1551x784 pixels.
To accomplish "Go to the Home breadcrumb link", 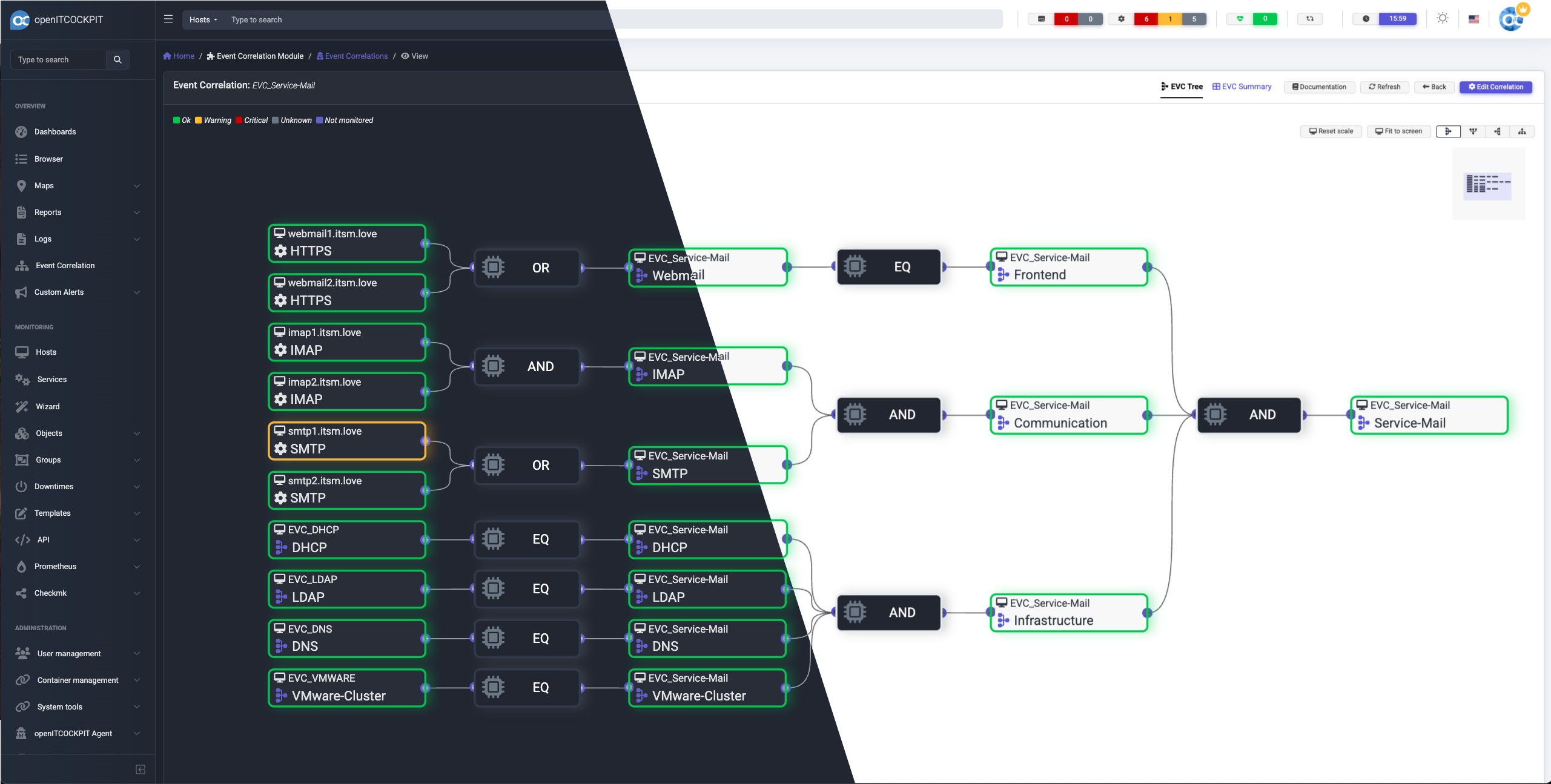I will 179,56.
